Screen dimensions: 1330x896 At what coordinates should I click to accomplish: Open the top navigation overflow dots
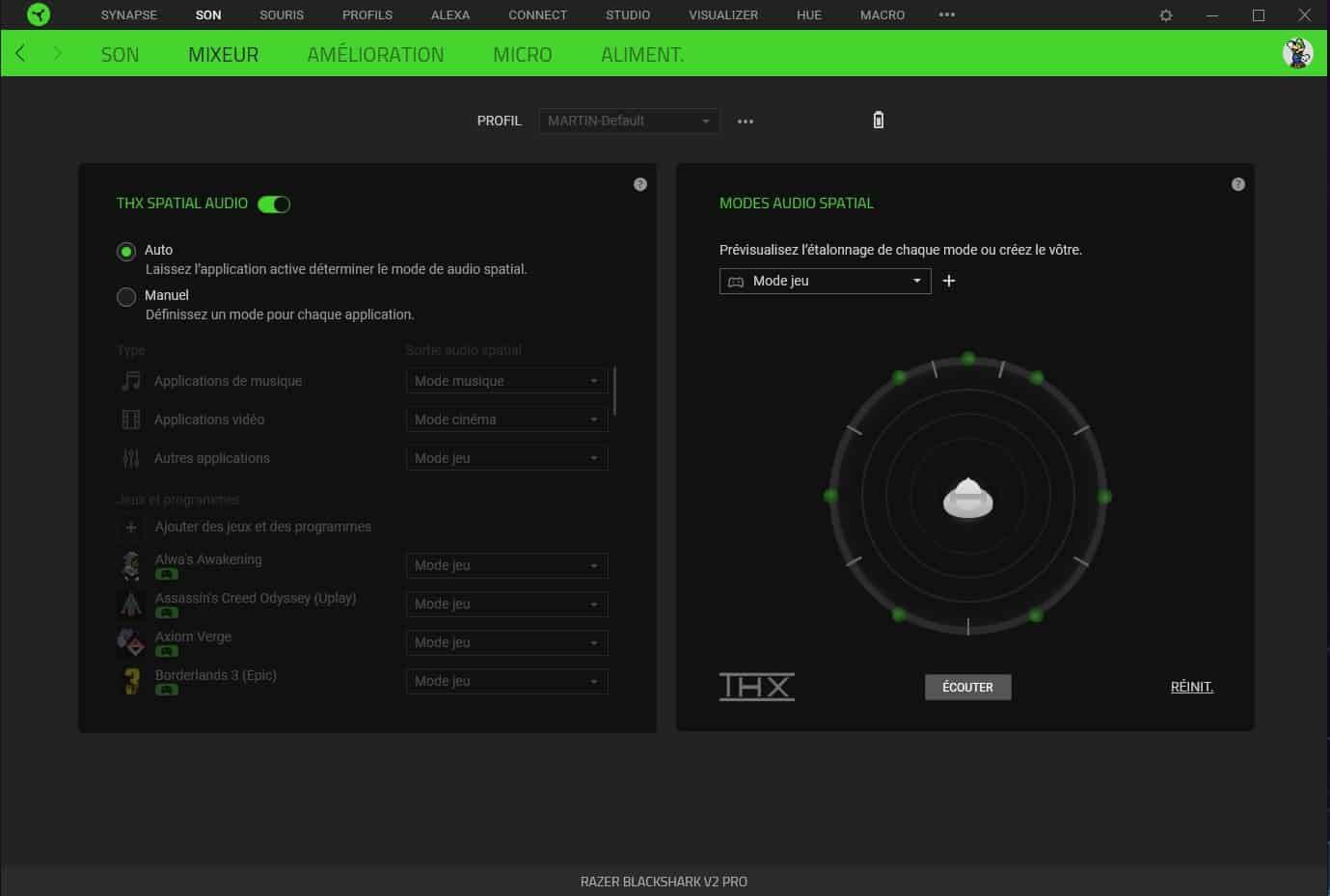click(x=947, y=14)
